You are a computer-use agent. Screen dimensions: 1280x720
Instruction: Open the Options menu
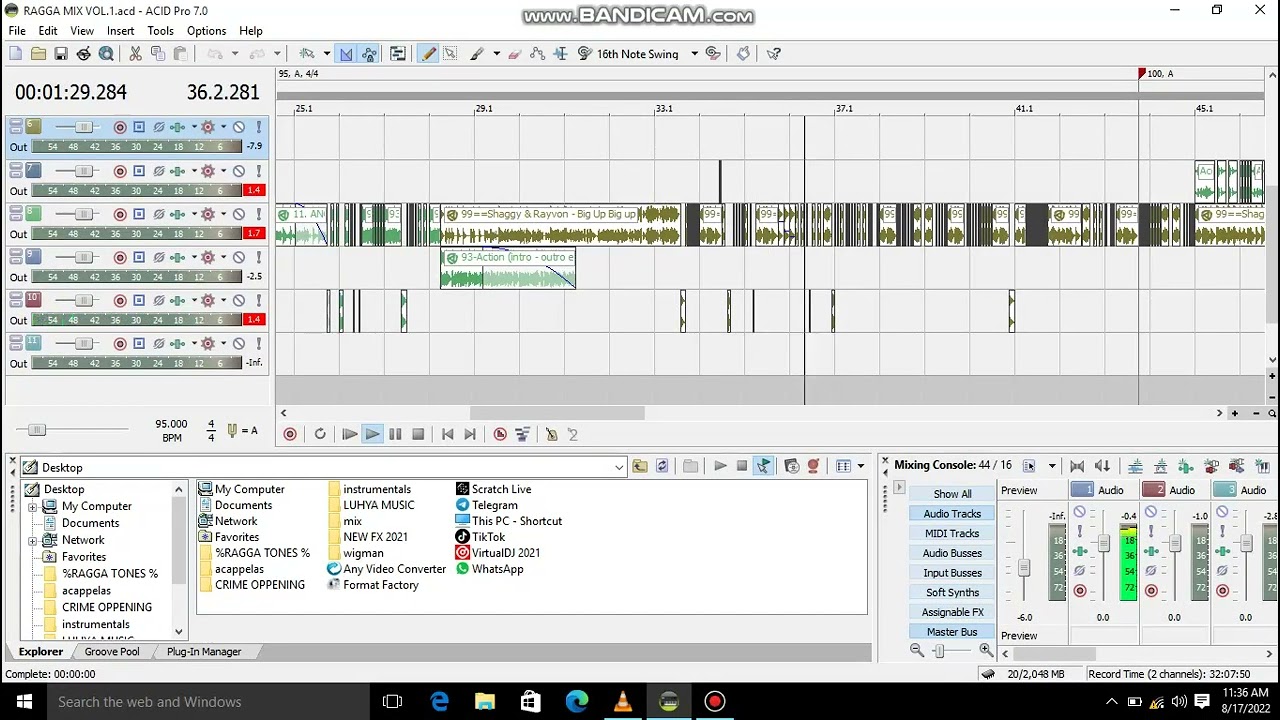pyautogui.click(x=206, y=31)
